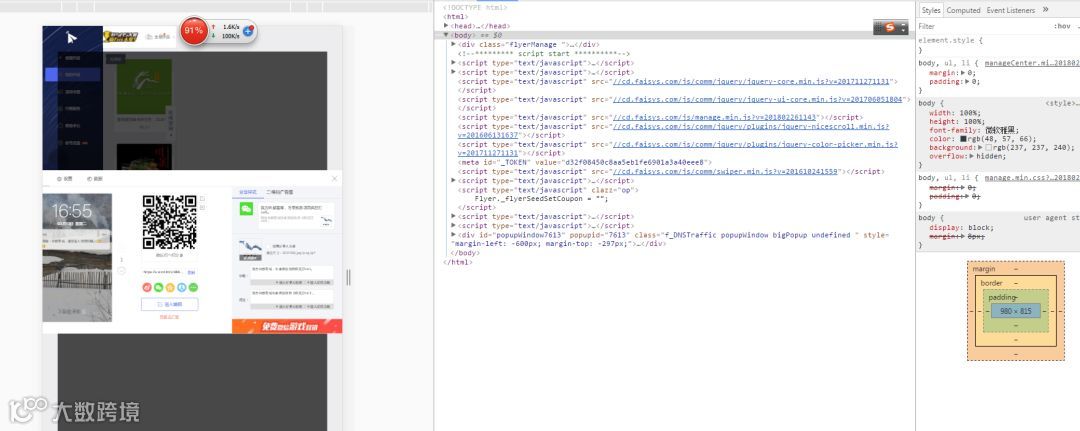Click the font-family property value
The image size is (1080, 431).
point(1001,130)
